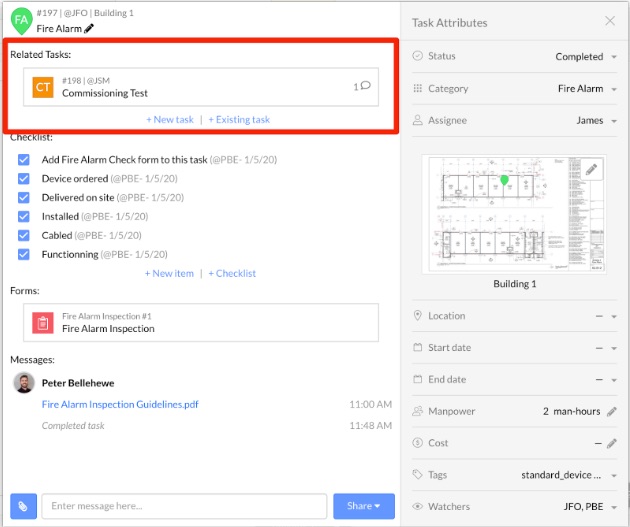Click the 'Completed task' message entry
The image size is (630, 527).
(73, 425)
